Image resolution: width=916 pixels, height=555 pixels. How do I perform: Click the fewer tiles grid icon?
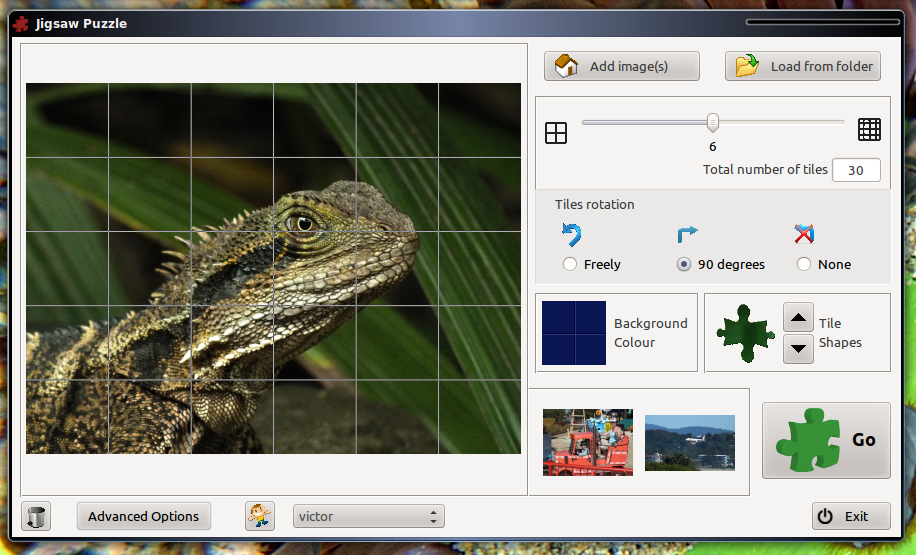556,133
